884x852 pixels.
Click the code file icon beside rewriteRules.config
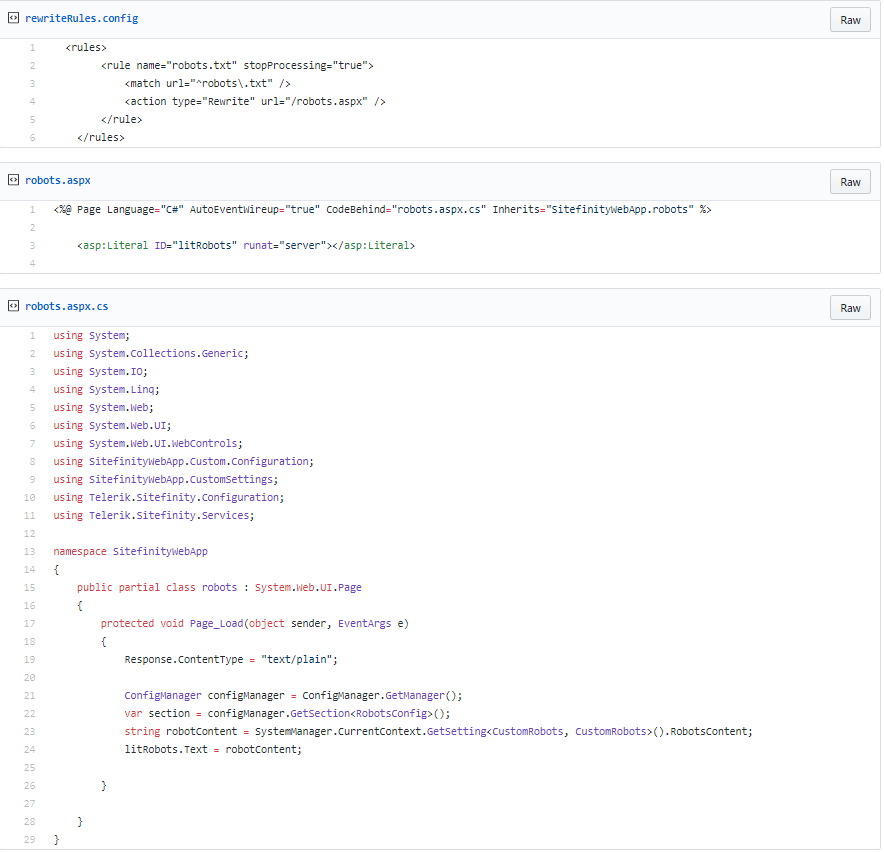(x=14, y=18)
